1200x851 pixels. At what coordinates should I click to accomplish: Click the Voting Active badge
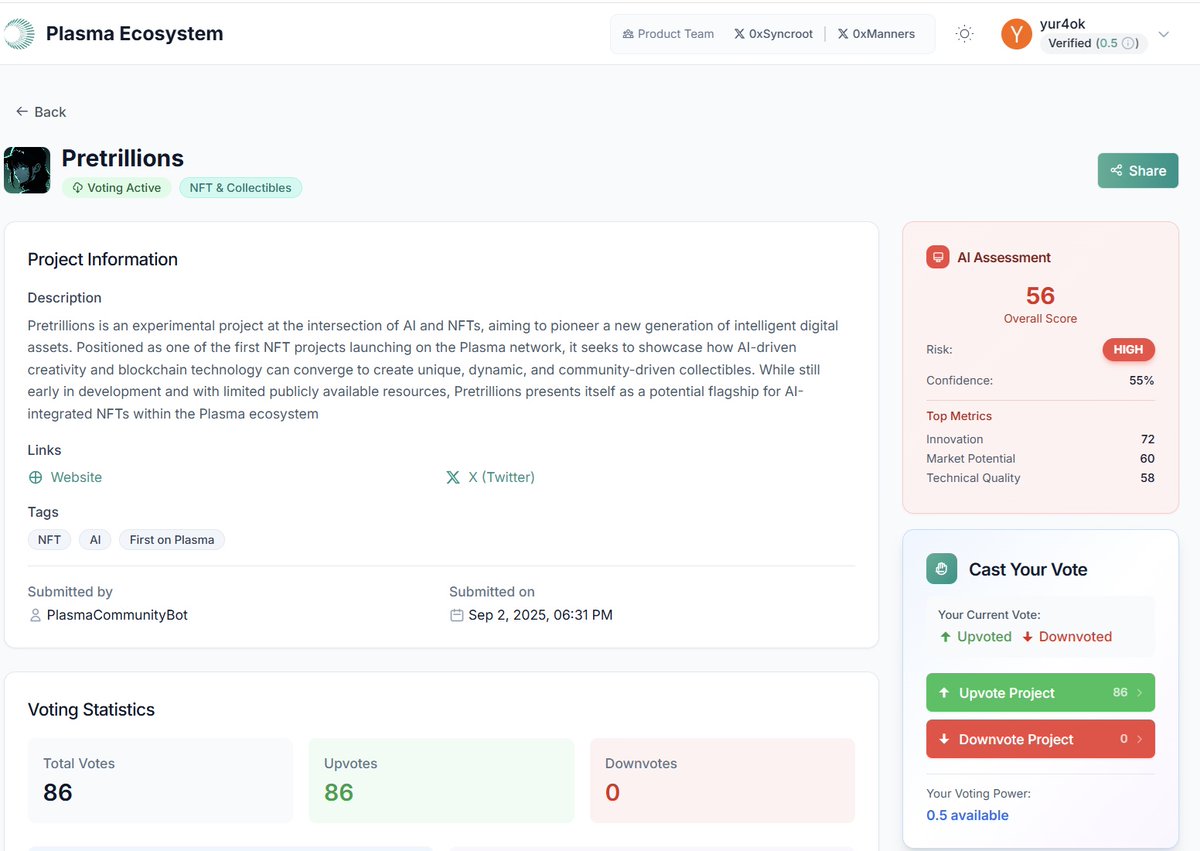pos(116,188)
